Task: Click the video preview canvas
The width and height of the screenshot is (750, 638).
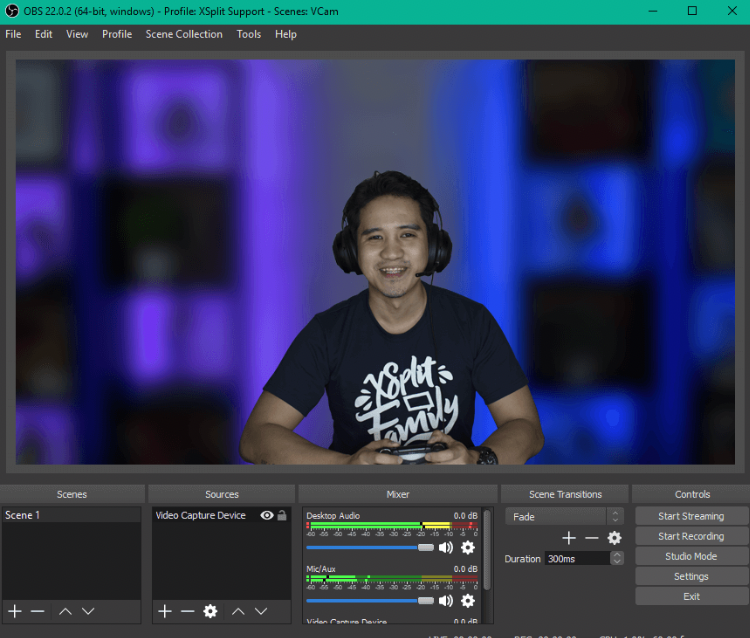Action: [x=375, y=262]
